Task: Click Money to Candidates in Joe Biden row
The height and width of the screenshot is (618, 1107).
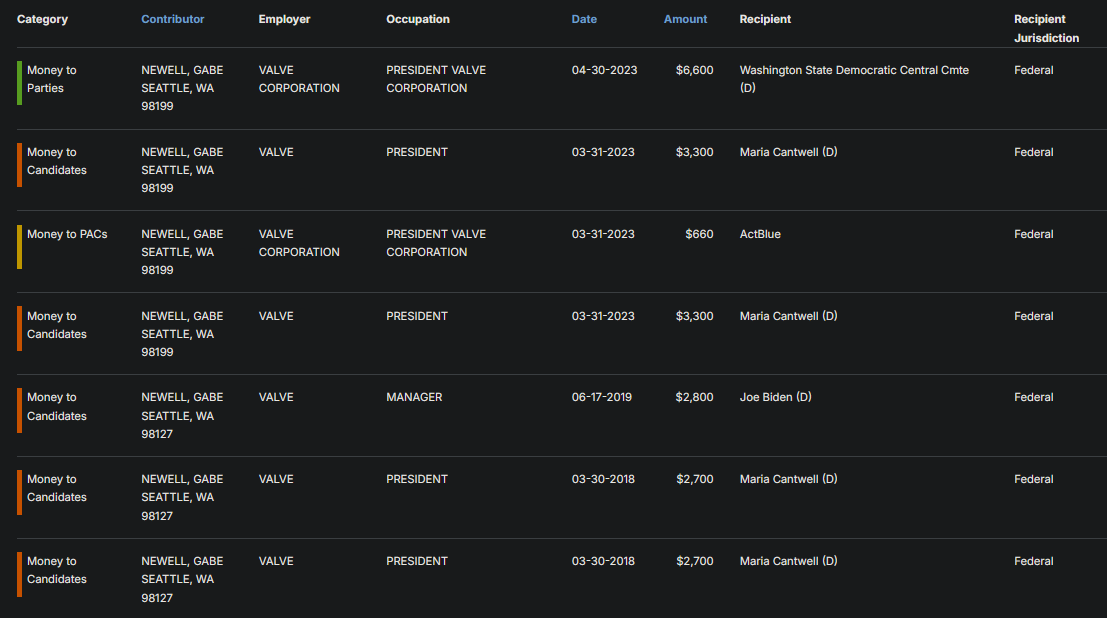Action: pos(56,406)
